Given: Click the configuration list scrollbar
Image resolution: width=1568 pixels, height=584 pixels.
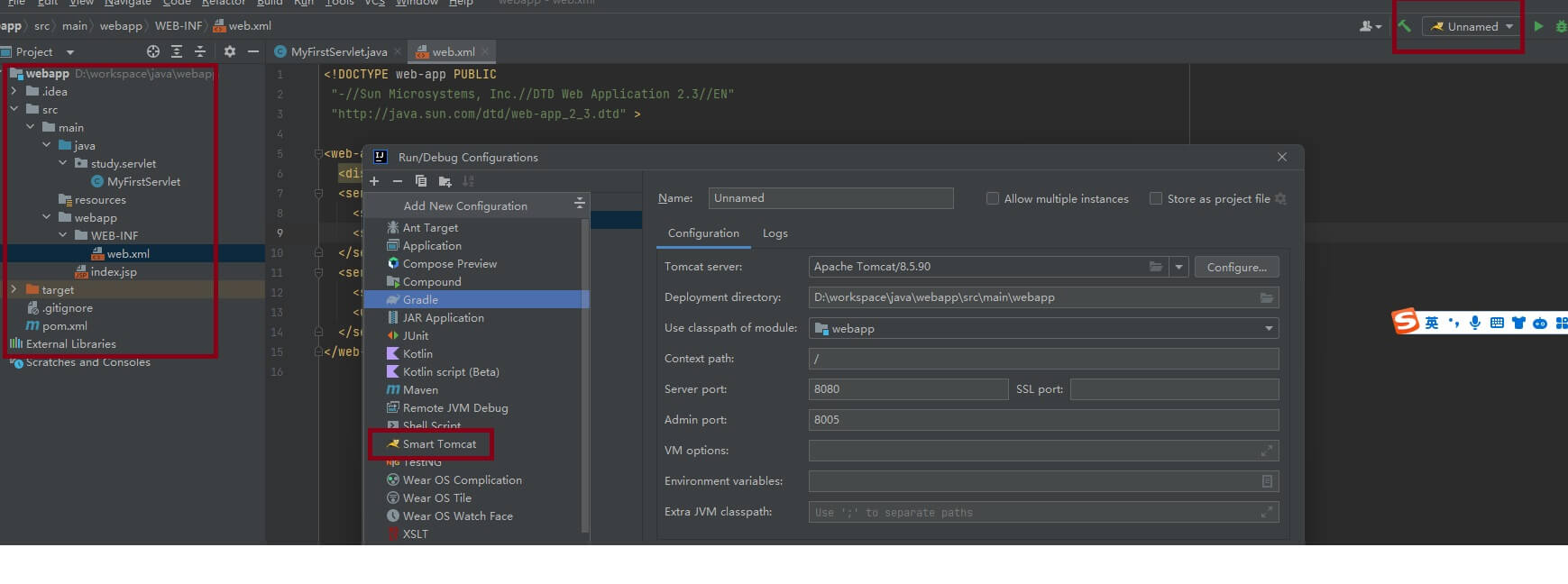Looking at the screenshot, I should coord(586,374).
